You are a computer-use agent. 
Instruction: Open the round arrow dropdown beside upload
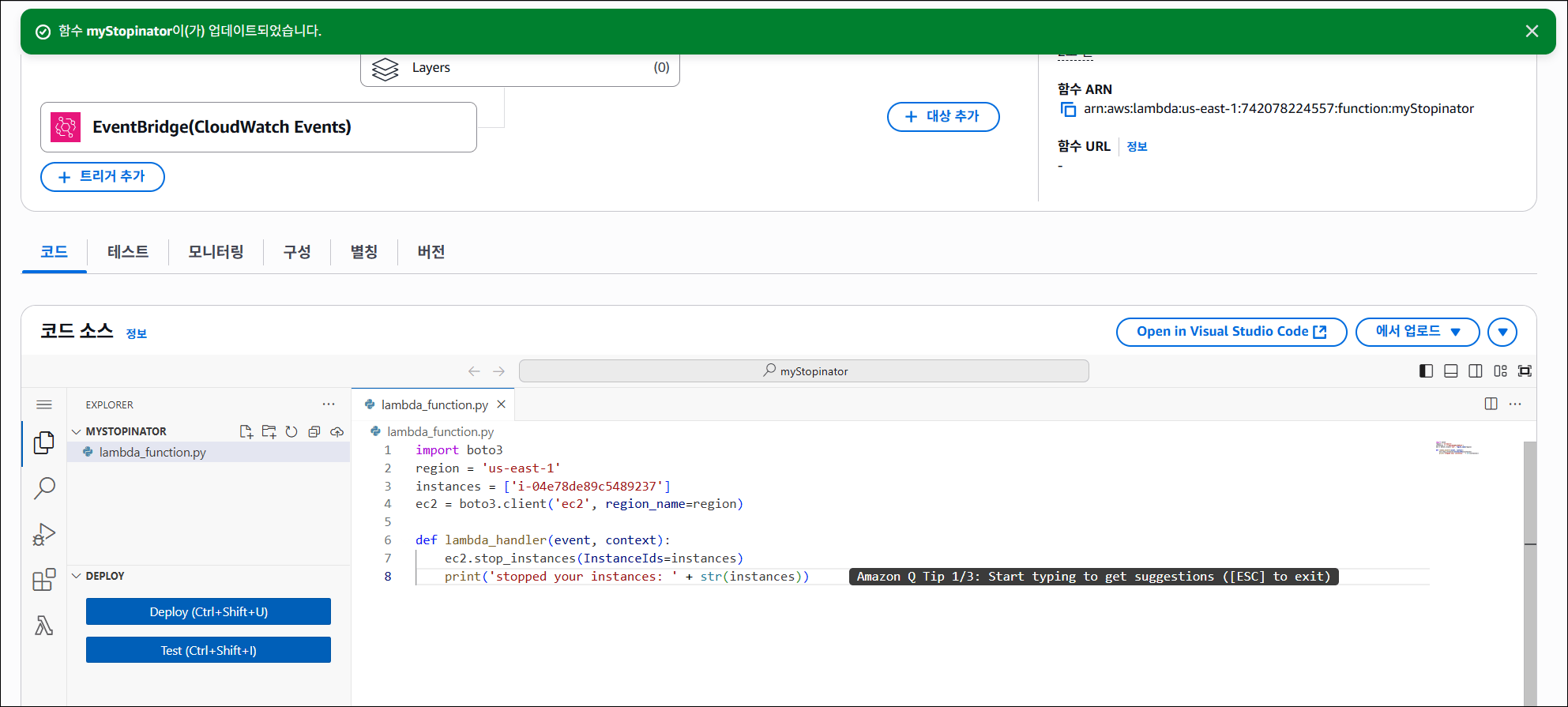tap(1502, 332)
